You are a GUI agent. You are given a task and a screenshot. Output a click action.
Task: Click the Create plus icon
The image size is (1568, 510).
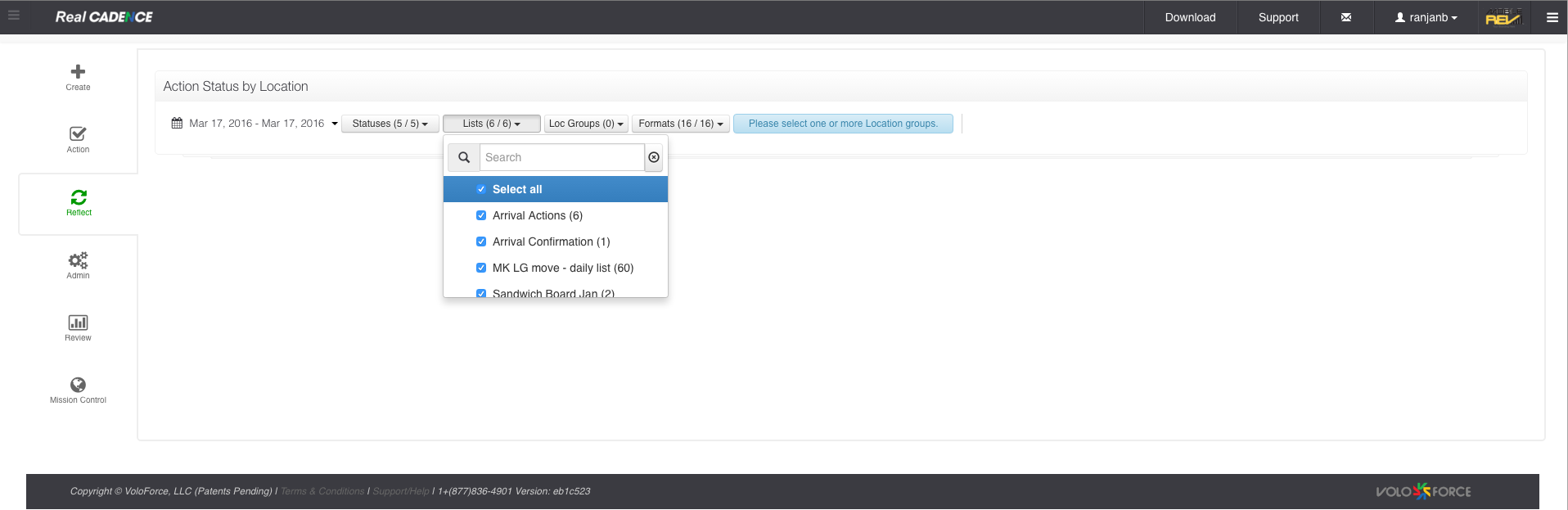(x=78, y=72)
